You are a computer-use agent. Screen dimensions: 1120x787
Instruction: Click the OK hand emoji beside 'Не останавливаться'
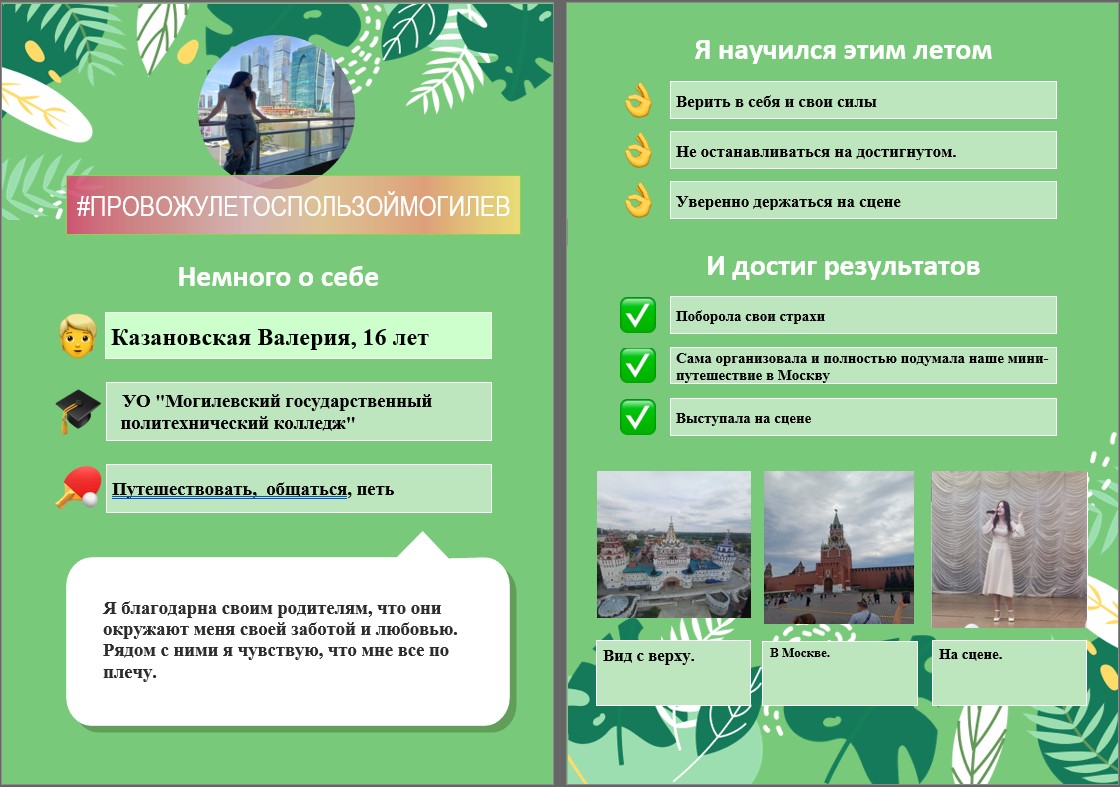(x=638, y=151)
